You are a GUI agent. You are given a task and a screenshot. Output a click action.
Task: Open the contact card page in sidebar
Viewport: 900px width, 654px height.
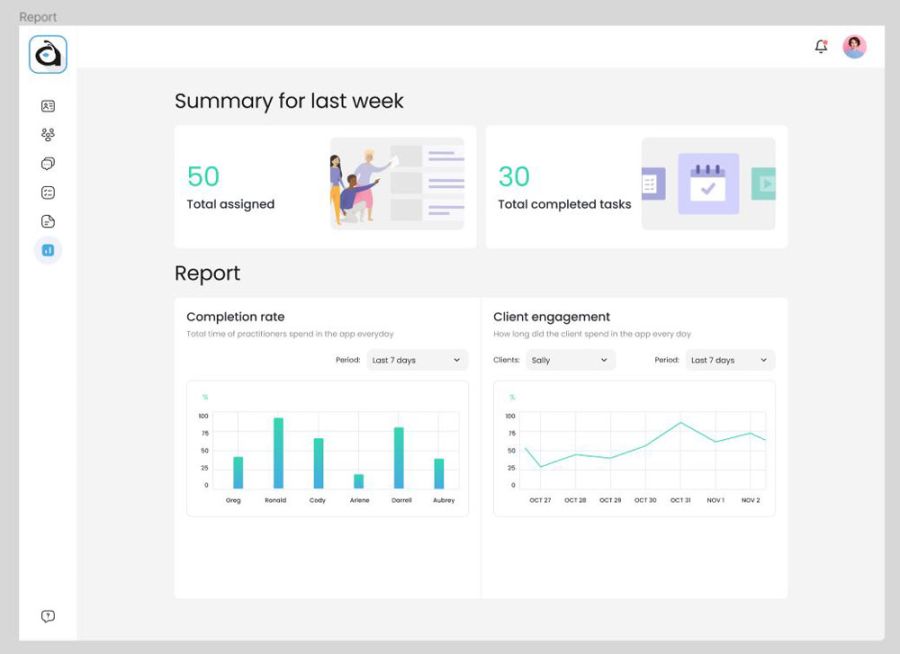(48, 106)
